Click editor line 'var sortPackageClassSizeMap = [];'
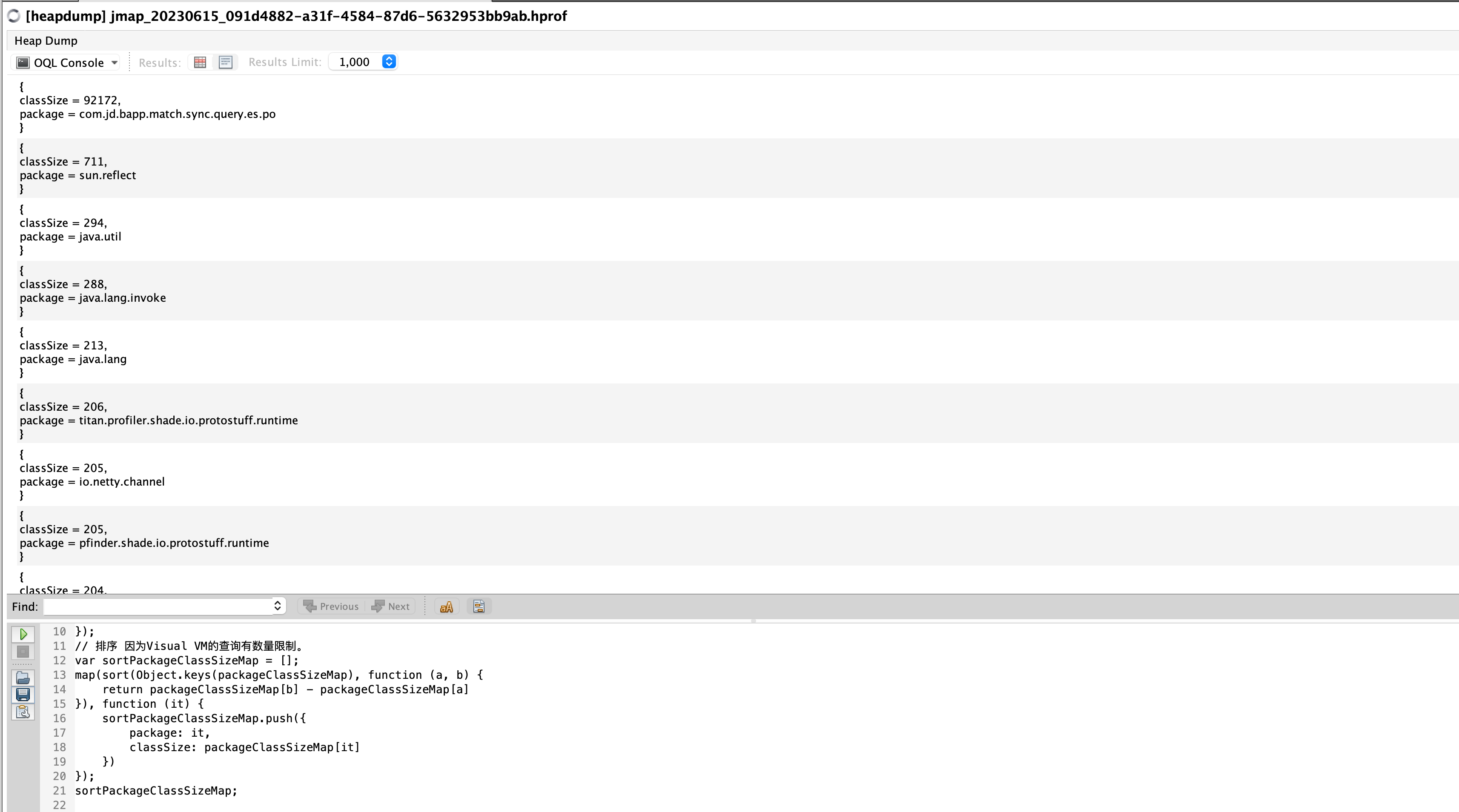Screen dimensions: 1459x812 click(x=187, y=660)
